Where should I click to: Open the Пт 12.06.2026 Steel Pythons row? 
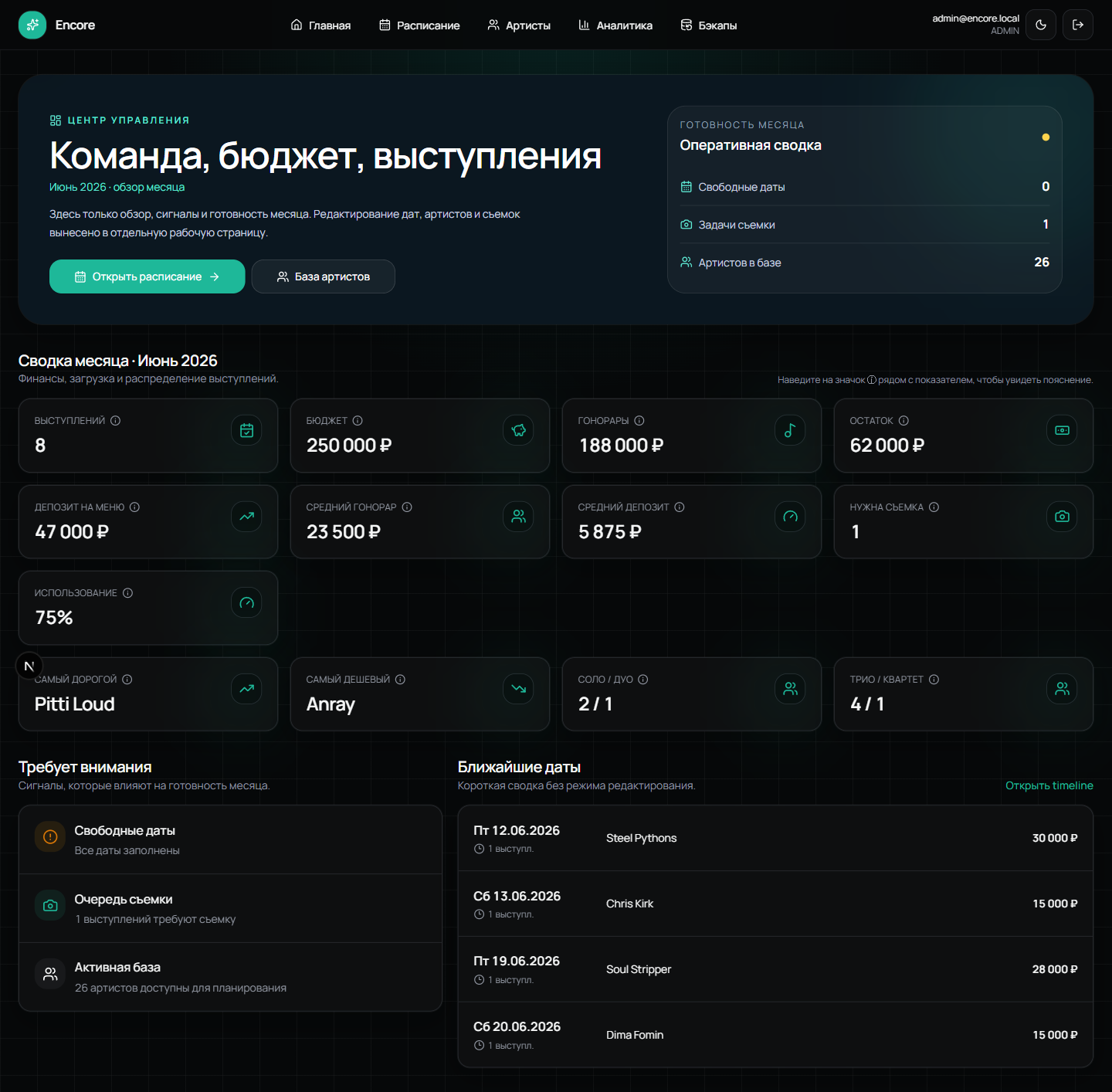775,839
